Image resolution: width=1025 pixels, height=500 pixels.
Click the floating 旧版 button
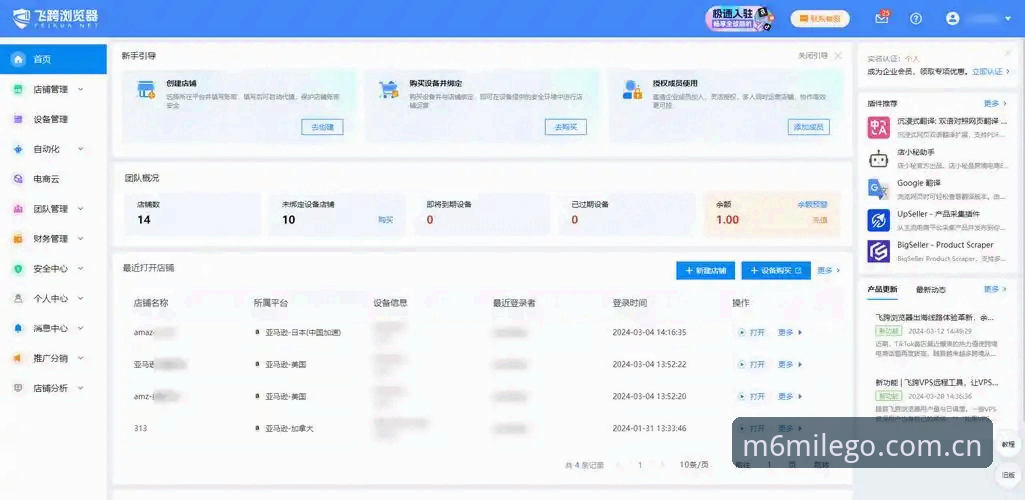click(x=1009, y=475)
